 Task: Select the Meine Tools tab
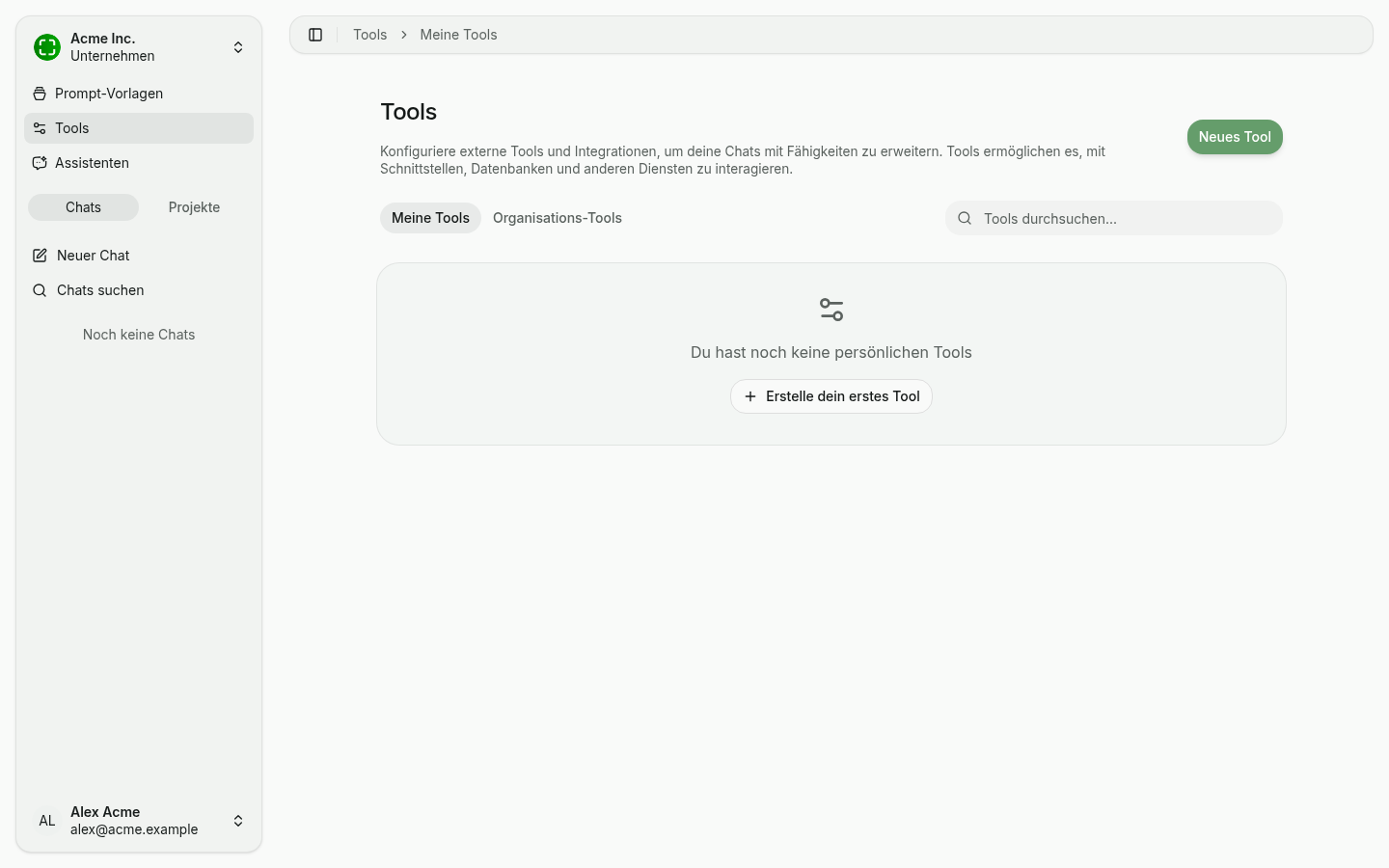(430, 218)
